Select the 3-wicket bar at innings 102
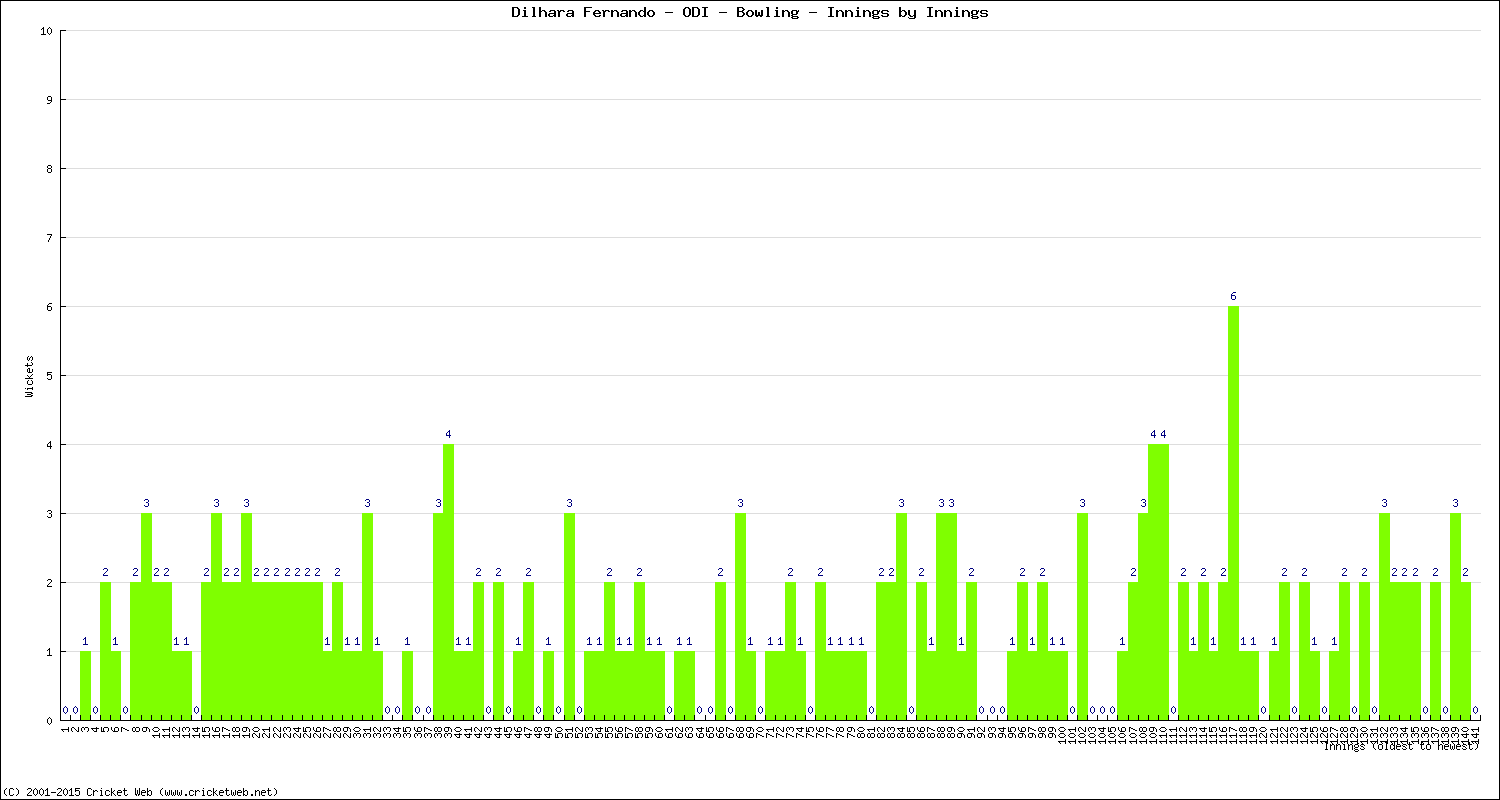The width and height of the screenshot is (1500, 800). (1082, 616)
